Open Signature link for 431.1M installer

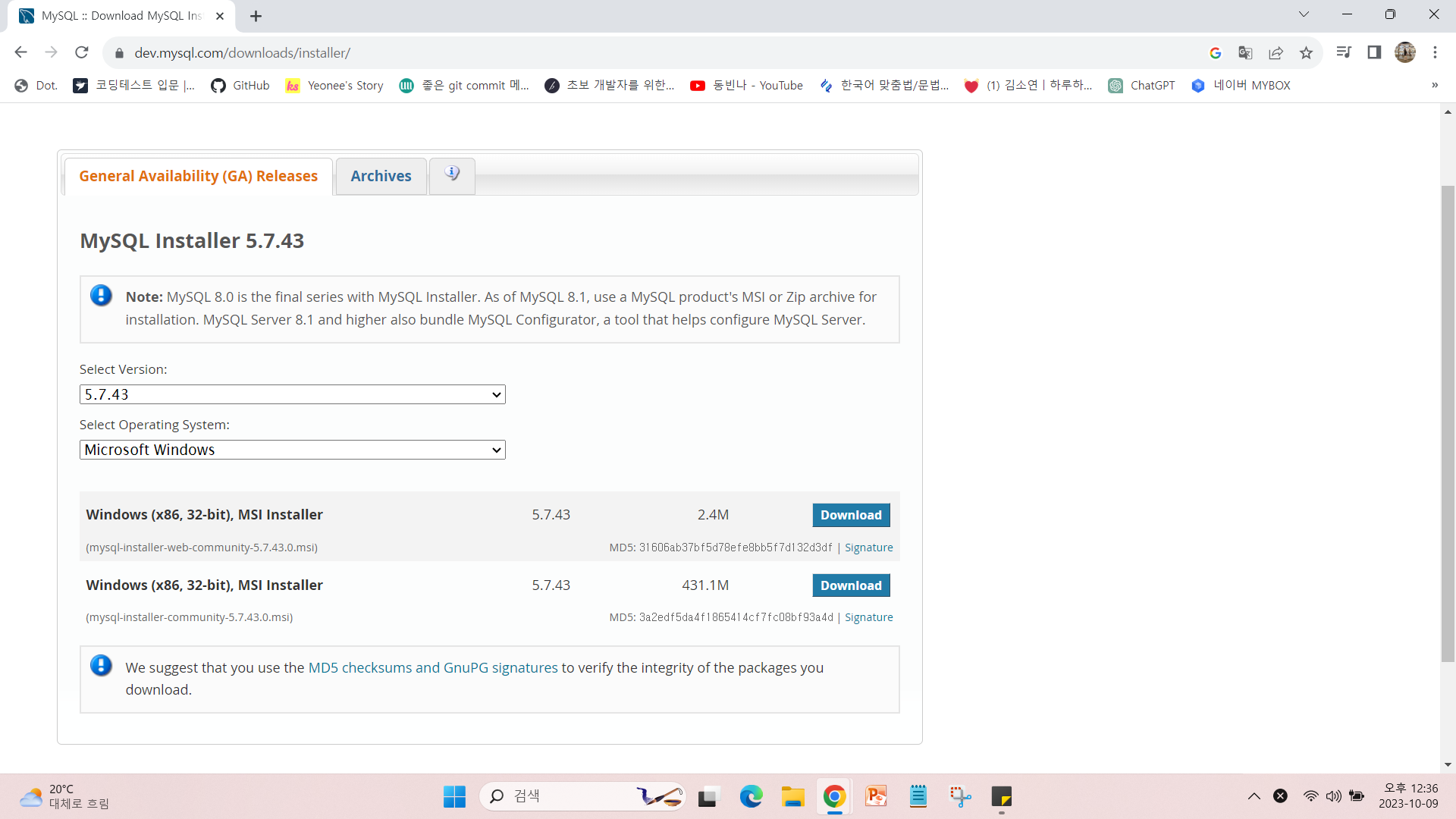pyautogui.click(x=868, y=617)
